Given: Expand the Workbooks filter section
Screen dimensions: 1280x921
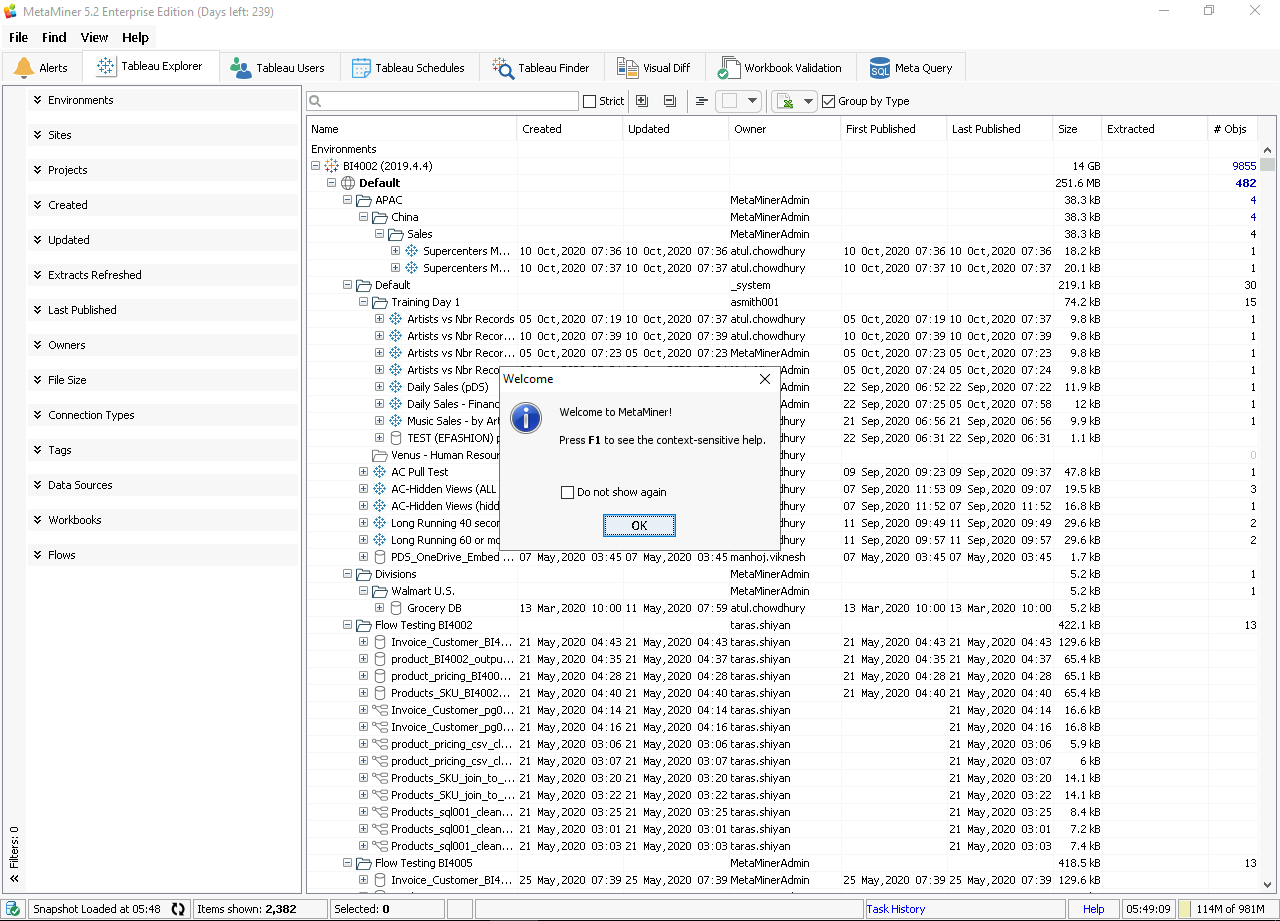Looking at the screenshot, I should click(x=163, y=520).
